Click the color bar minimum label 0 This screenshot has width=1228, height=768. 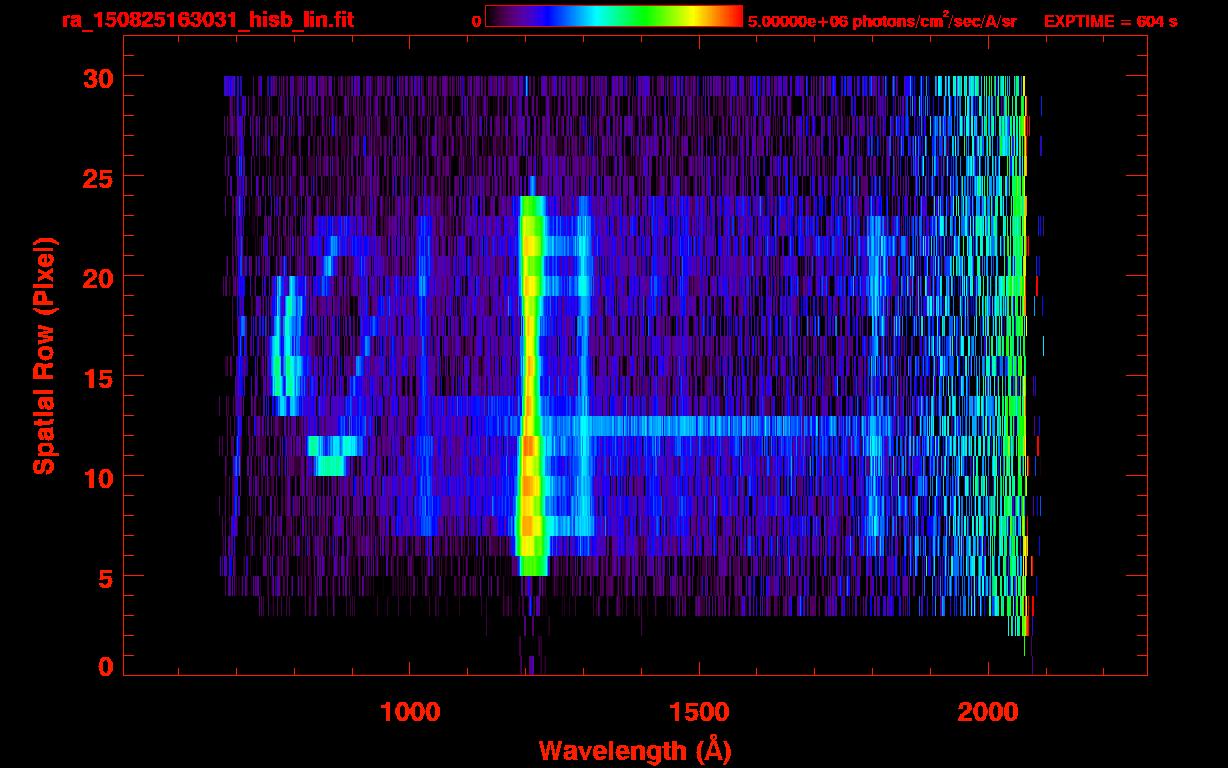(476, 21)
